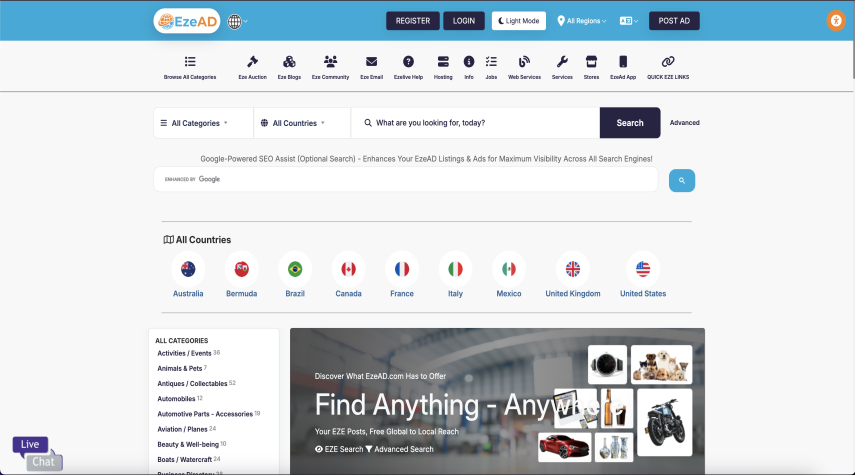Viewport: 855px width, 475px height.
Task: Click the vases thumbnail in banner
Action: pos(614,447)
